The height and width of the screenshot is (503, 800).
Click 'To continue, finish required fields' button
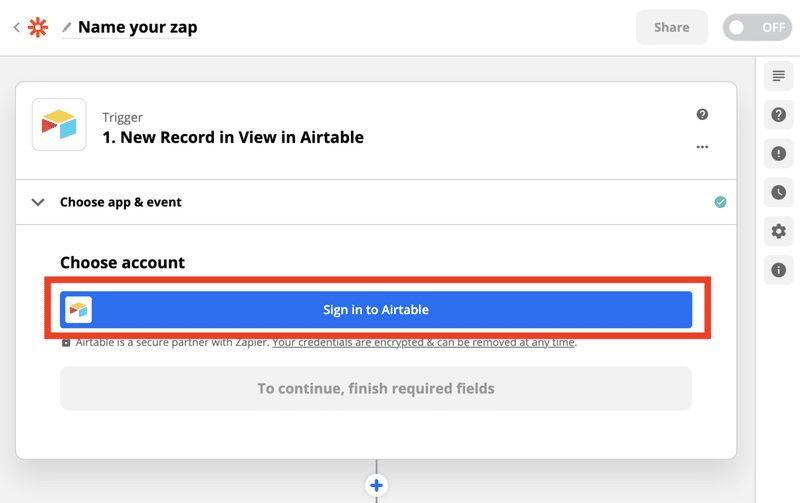pos(376,388)
